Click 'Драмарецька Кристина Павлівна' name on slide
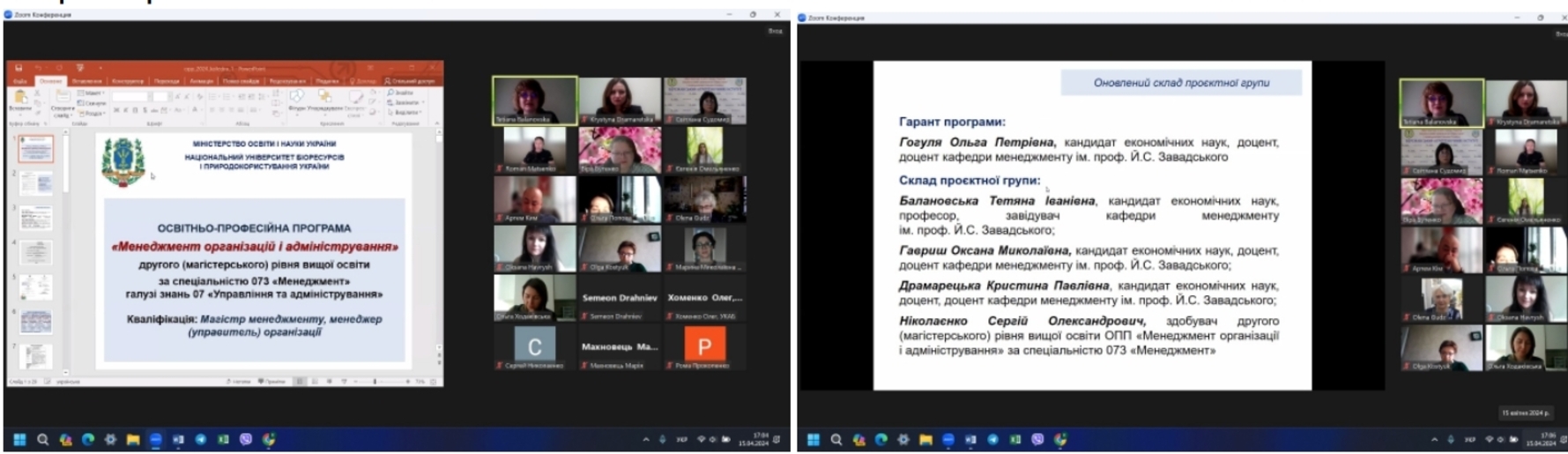 pyautogui.click(x=1005, y=286)
